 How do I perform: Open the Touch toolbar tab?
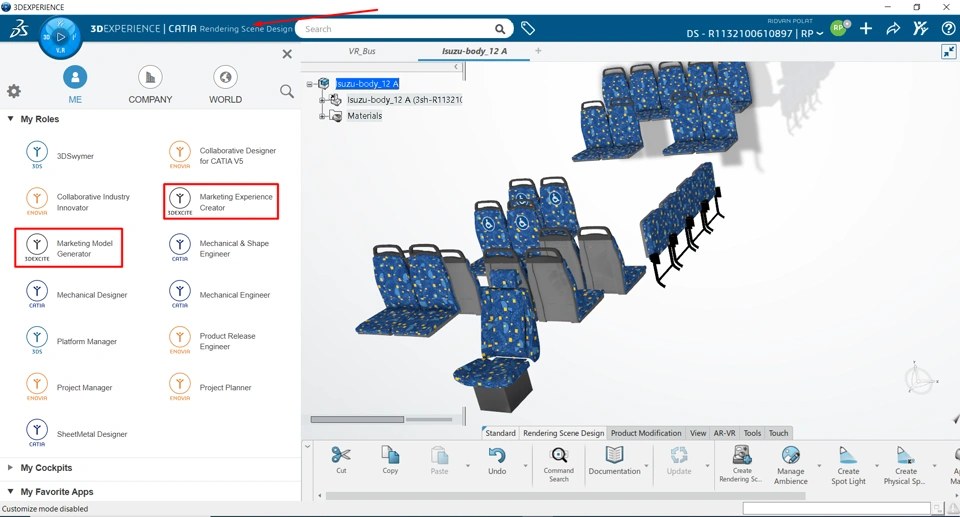pyautogui.click(x=779, y=433)
